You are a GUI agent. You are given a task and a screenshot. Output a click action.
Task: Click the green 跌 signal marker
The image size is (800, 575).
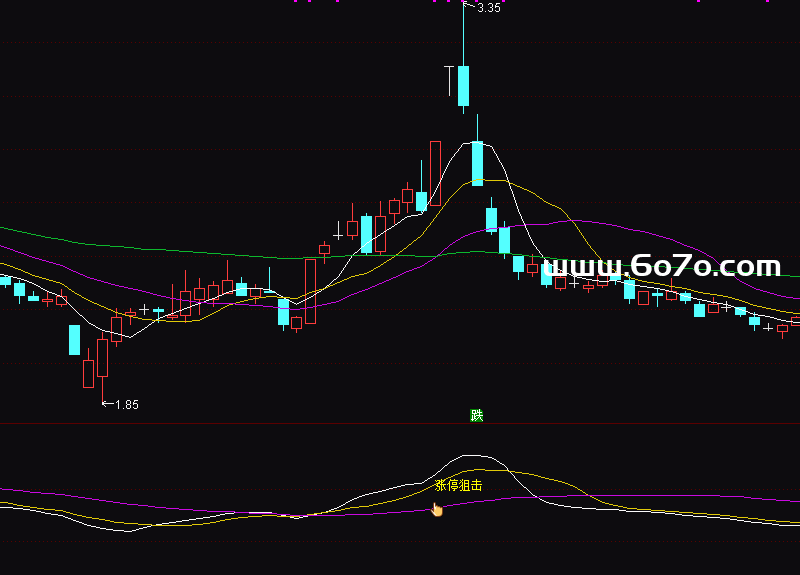pyautogui.click(x=477, y=415)
